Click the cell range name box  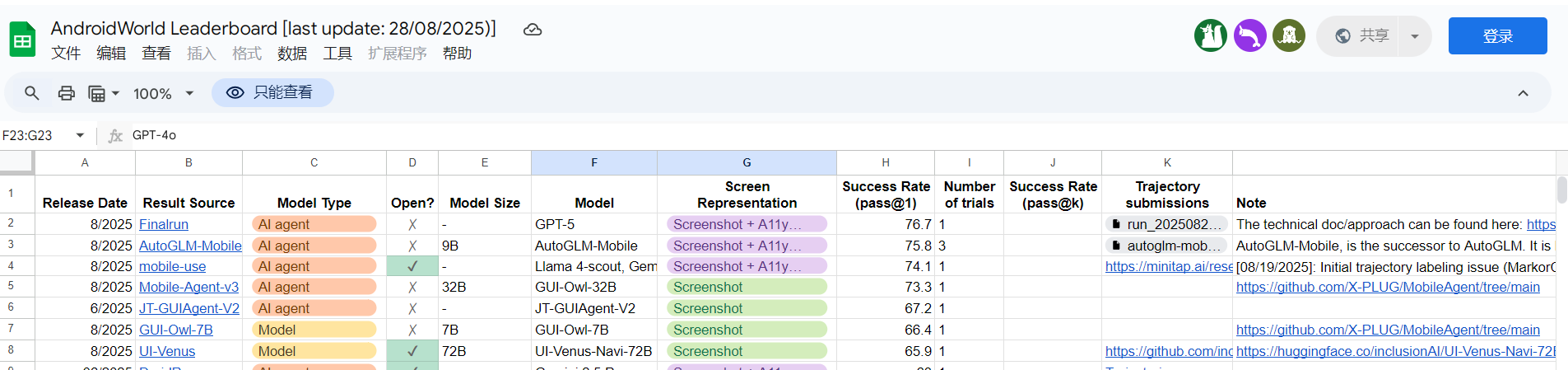pos(36,135)
